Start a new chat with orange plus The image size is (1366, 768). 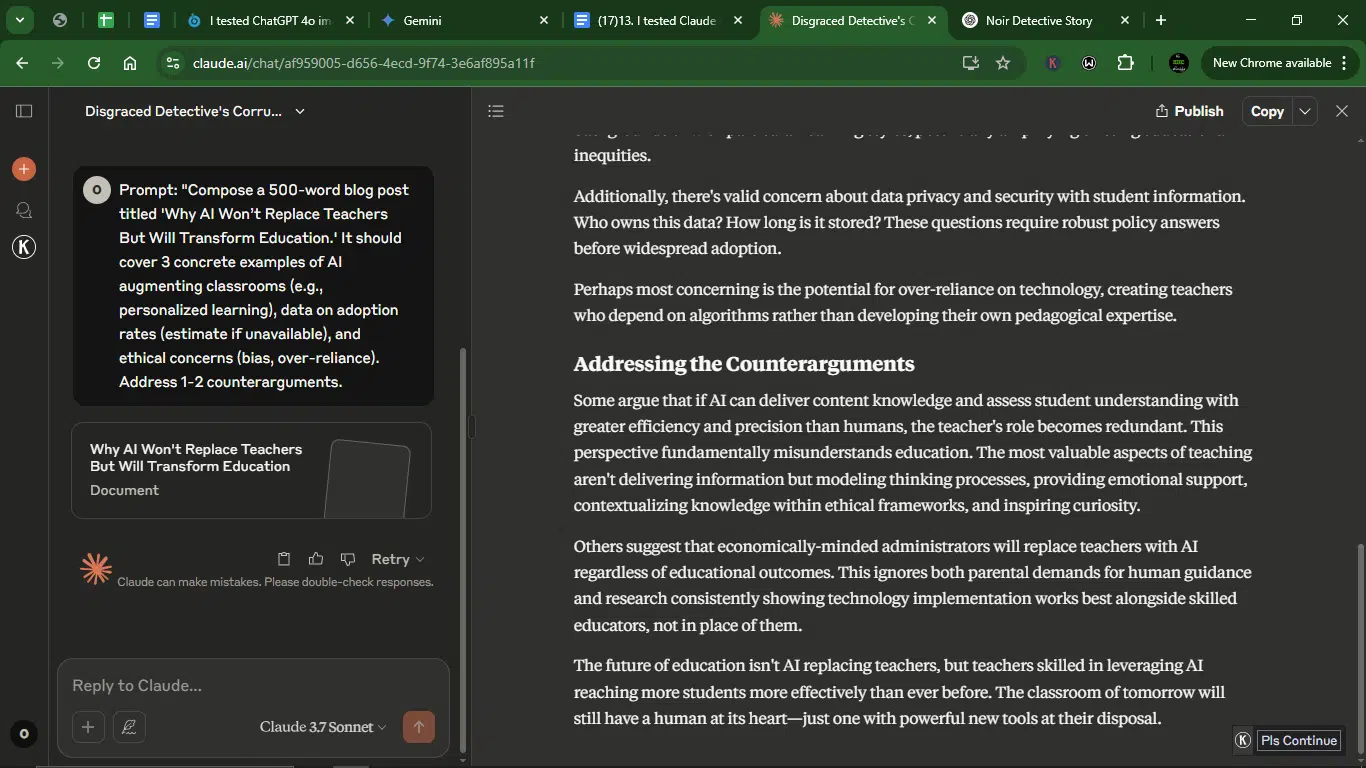click(x=24, y=169)
